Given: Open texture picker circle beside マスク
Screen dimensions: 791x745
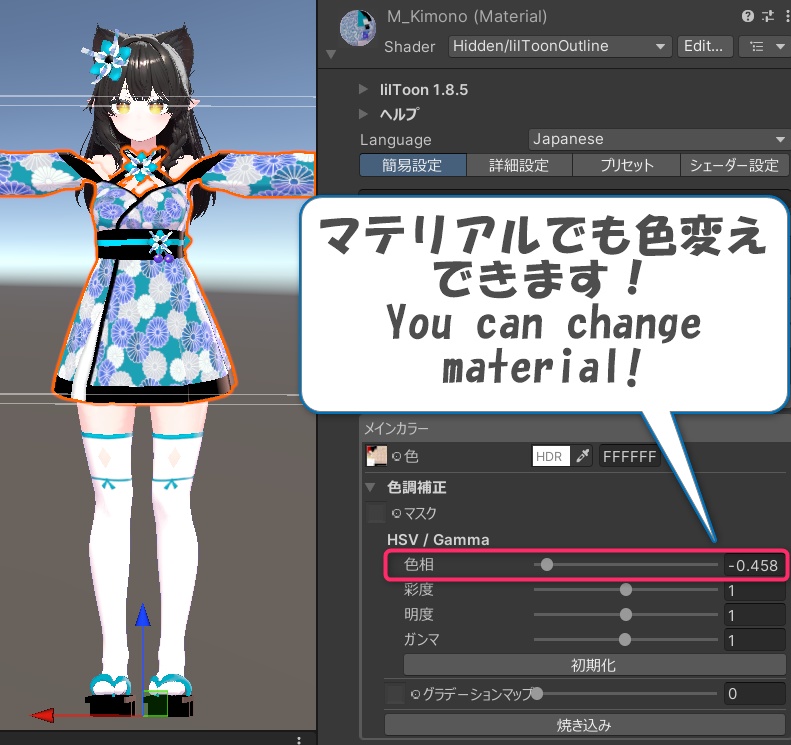Looking at the screenshot, I should pyautogui.click(x=397, y=513).
